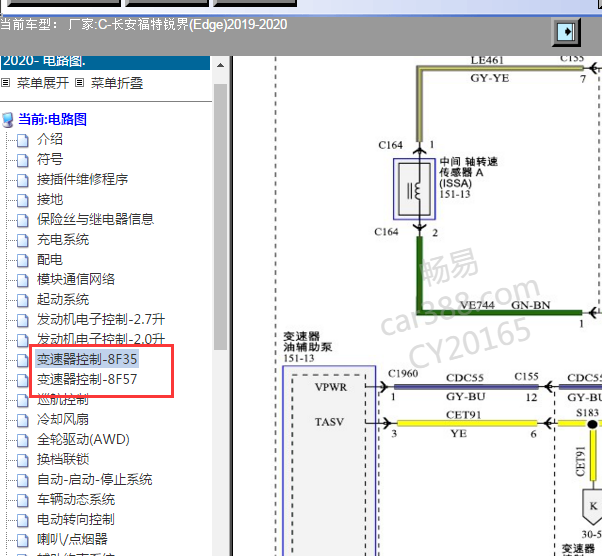Click the 中间轴转速传感器 A component symbol
602x556 pixels.
point(414,189)
